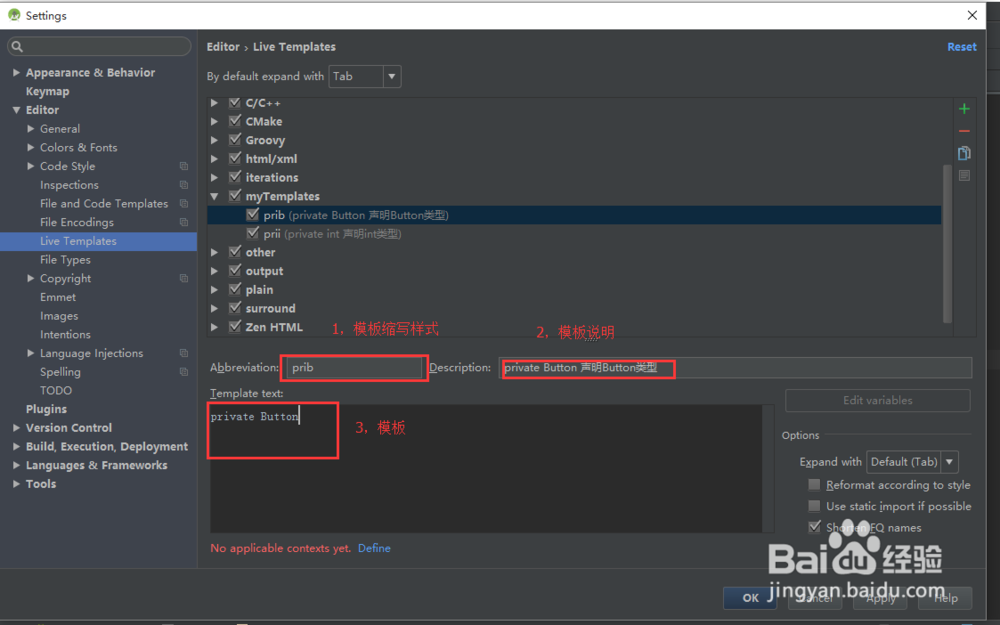Viewport: 1000px width, 625px height.
Task: Click the gear icon beside Language Injections
Action: coord(183,352)
